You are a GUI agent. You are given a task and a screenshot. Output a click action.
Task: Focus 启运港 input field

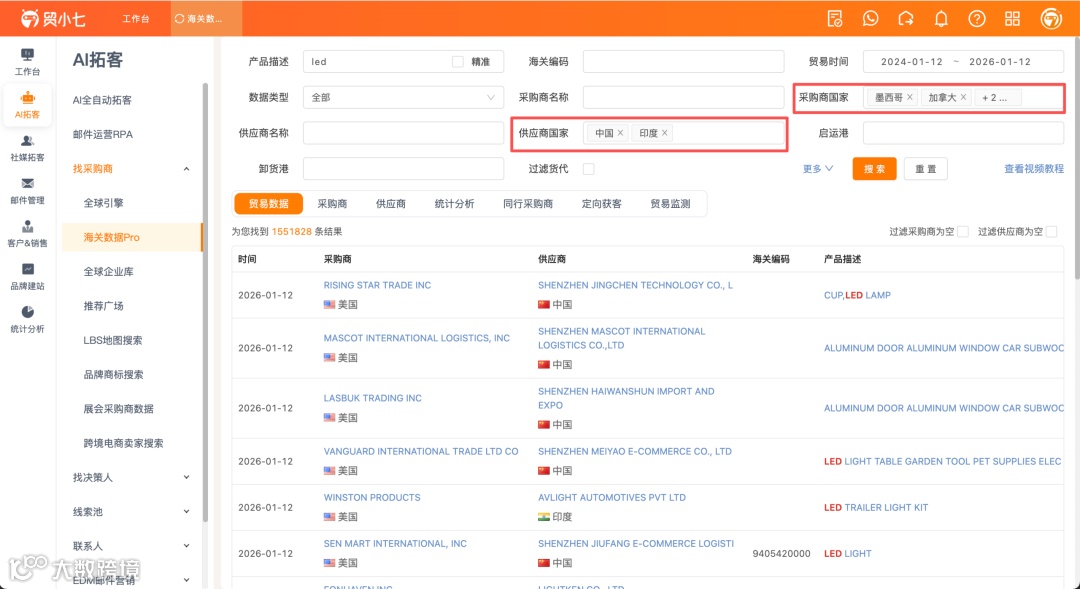click(963, 133)
